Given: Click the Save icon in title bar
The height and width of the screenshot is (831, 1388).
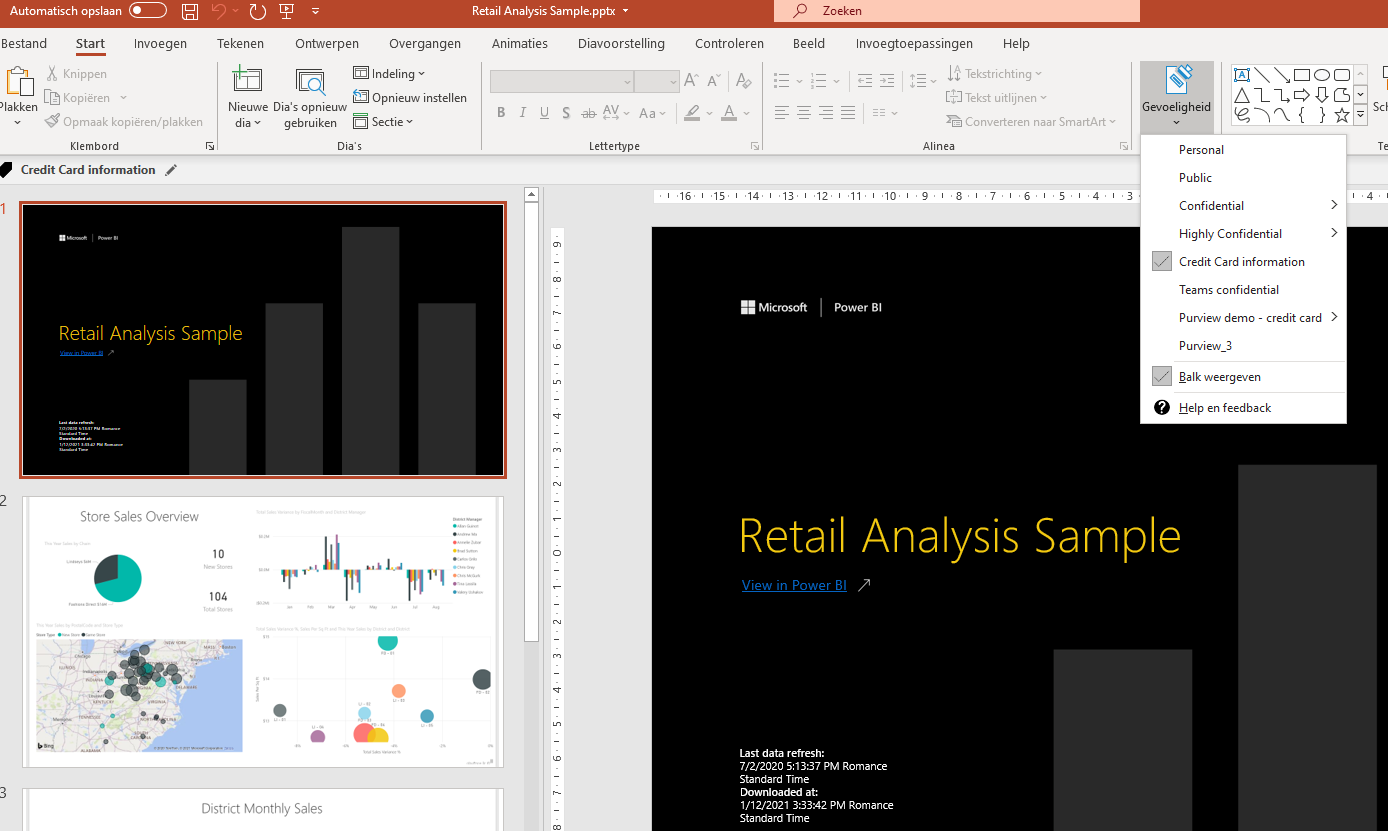Looking at the screenshot, I should [190, 11].
